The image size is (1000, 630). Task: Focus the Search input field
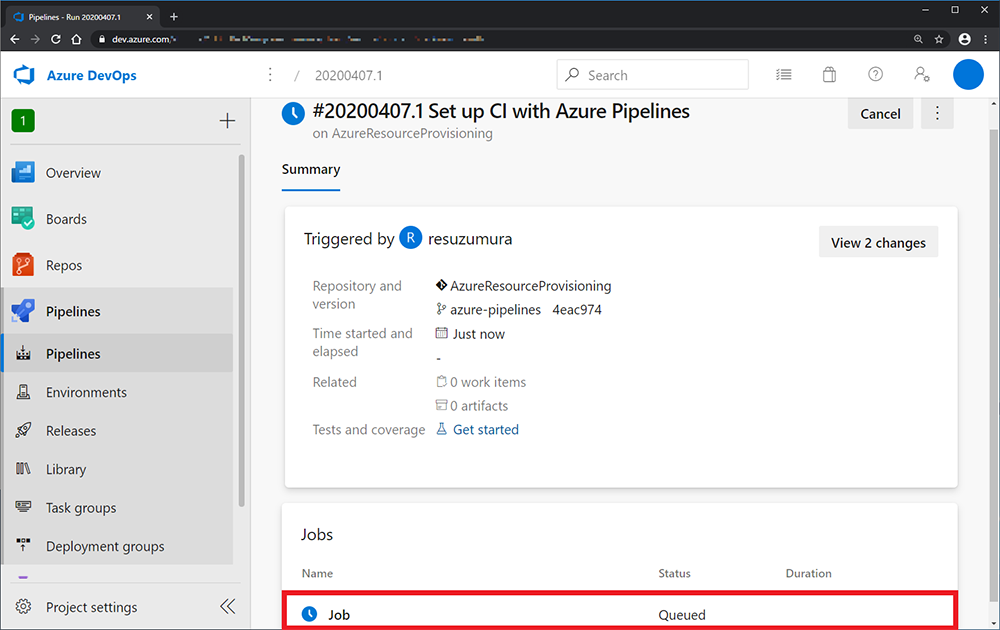[x=652, y=75]
